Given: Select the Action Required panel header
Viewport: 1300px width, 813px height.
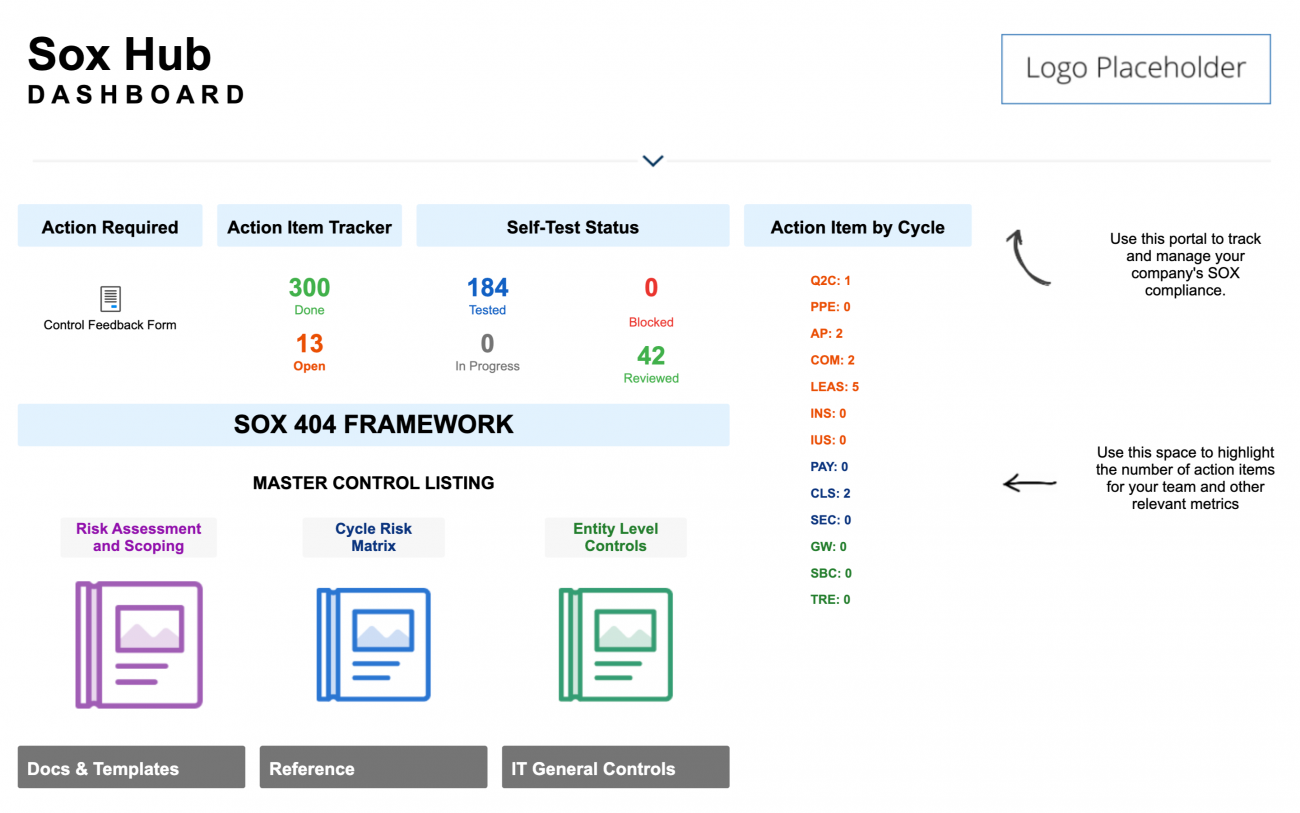Looking at the screenshot, I should [110, 227].
